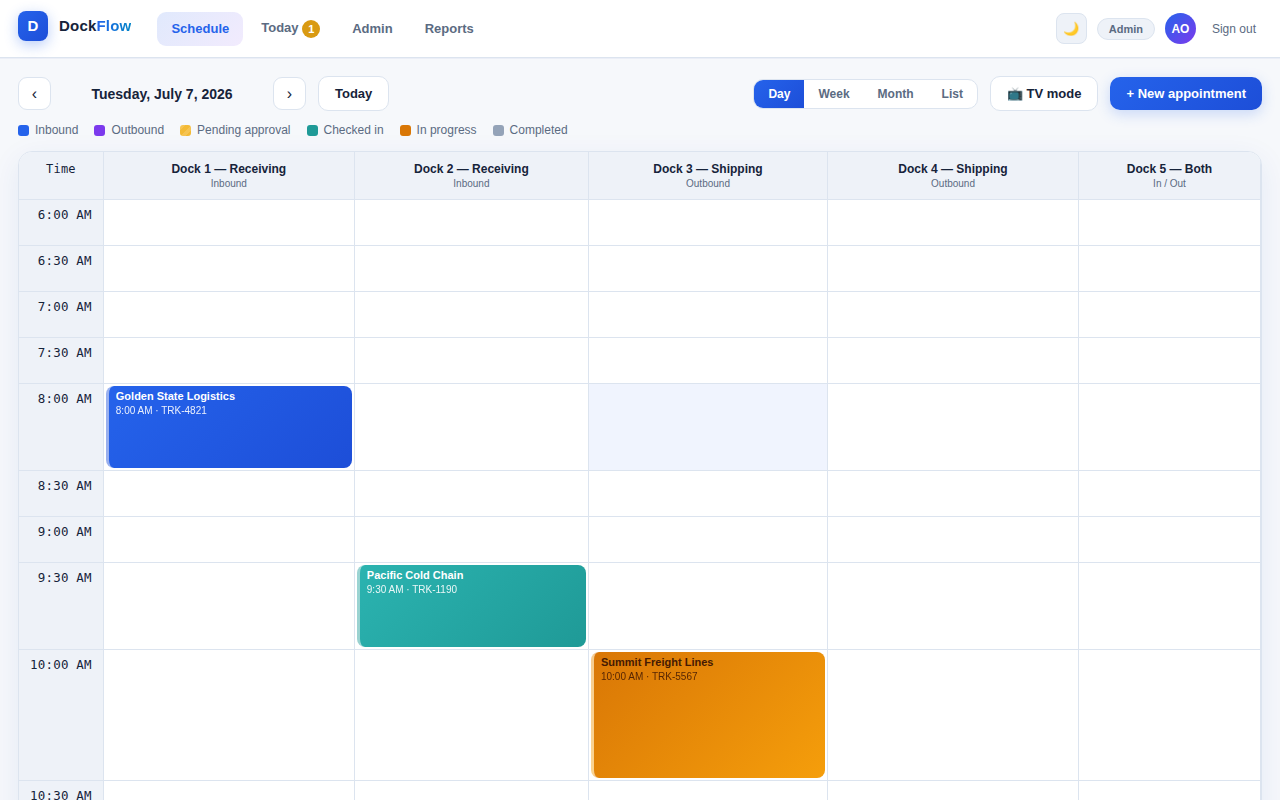Image resolution: width=1280 pixels, height=800 pixels.
Task: Click the 9:30 AM time label
Action: pos(65,578)
